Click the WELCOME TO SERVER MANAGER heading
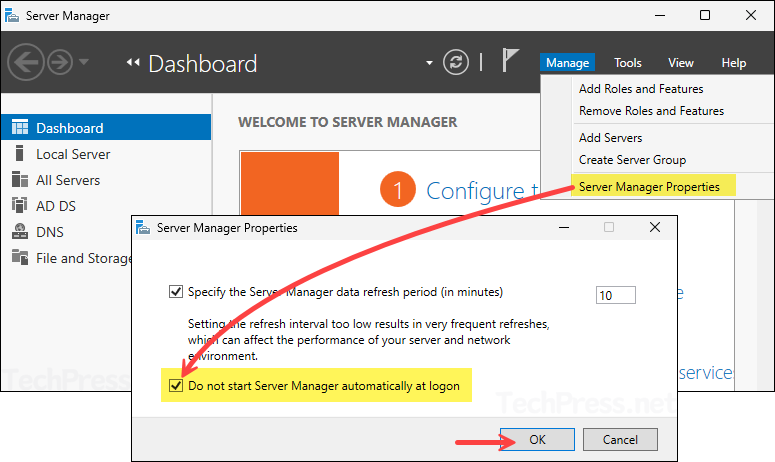Image resolution: width=775 pixels, height=462 pixels. click(347, 122)
